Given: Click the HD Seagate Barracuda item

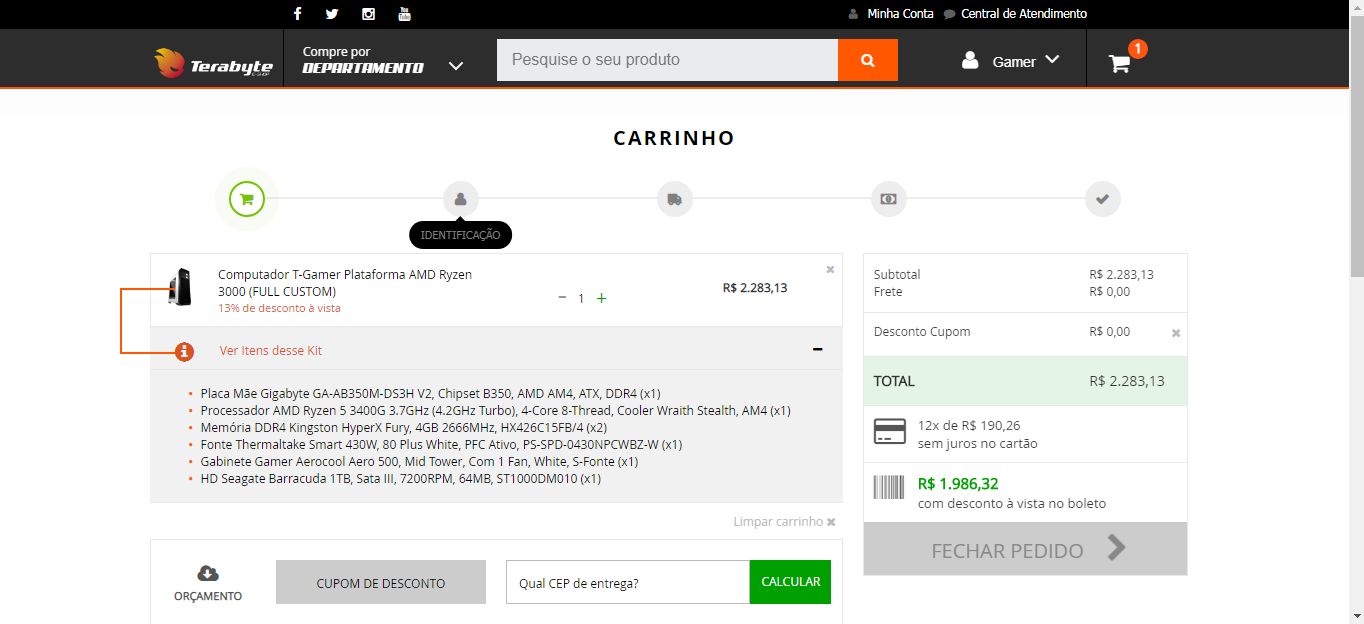Looking at the screenshot, I should pyautogui.click(x=400, y=478).
